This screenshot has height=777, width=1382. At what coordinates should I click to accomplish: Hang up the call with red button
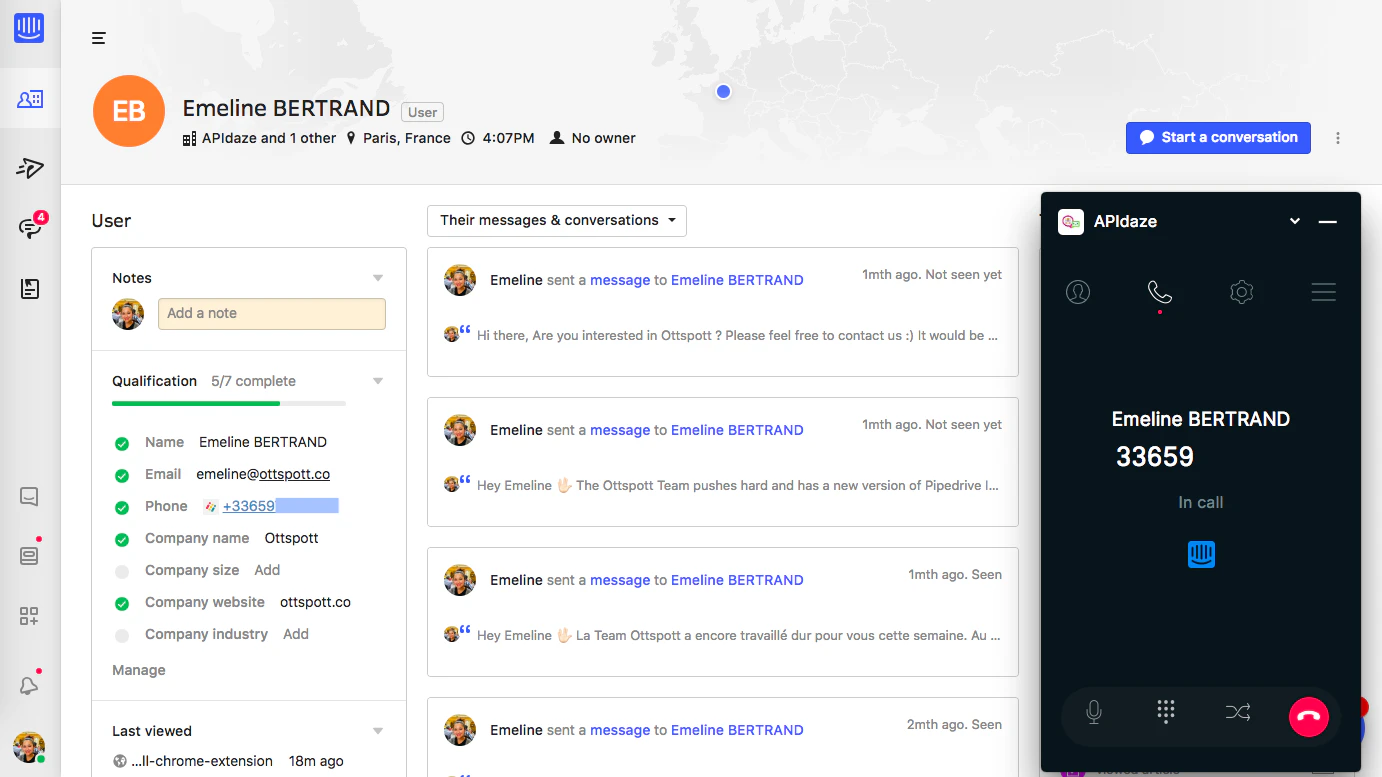click(1308, 716)
